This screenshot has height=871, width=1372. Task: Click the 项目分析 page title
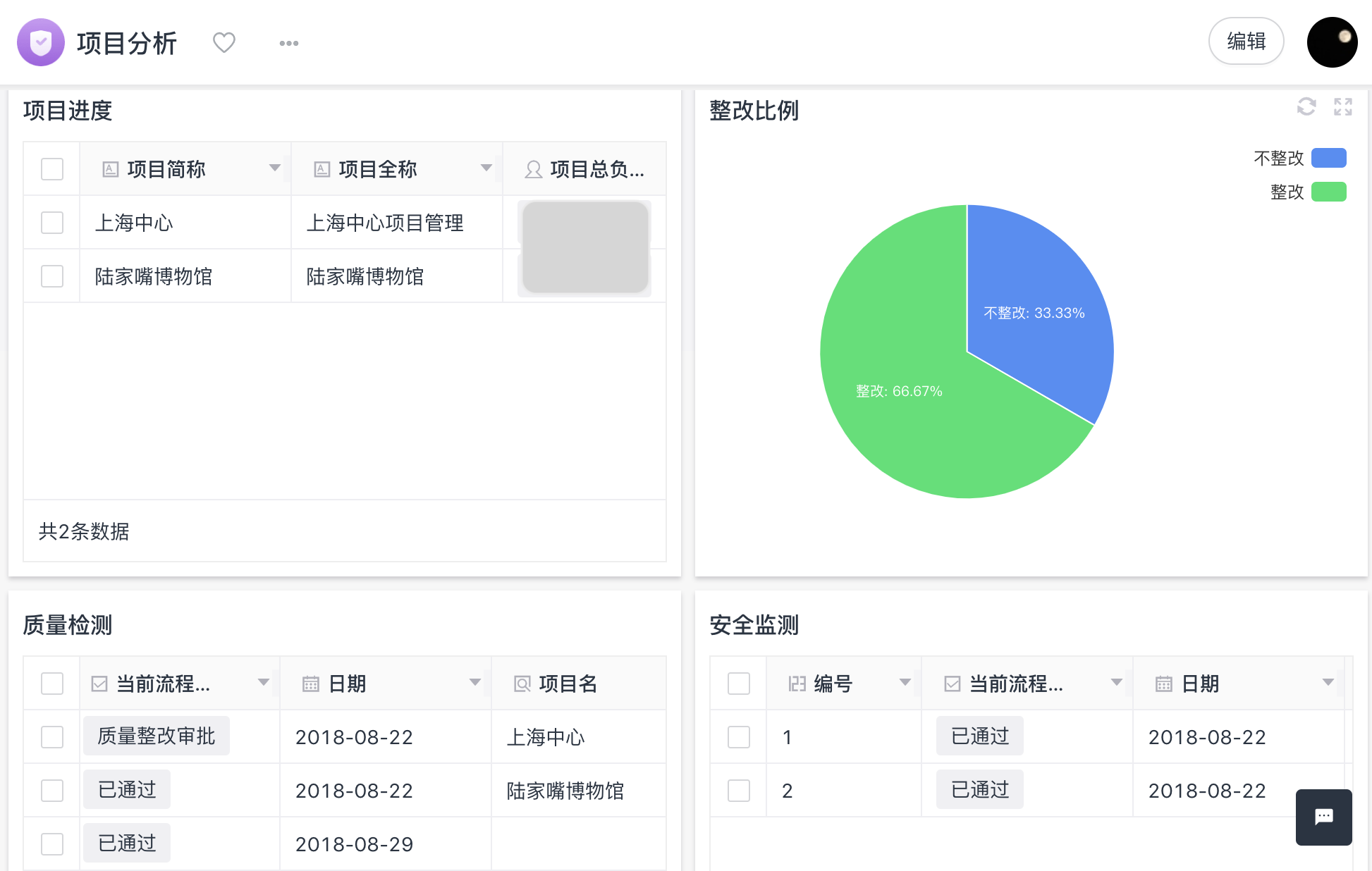point(127,43)
